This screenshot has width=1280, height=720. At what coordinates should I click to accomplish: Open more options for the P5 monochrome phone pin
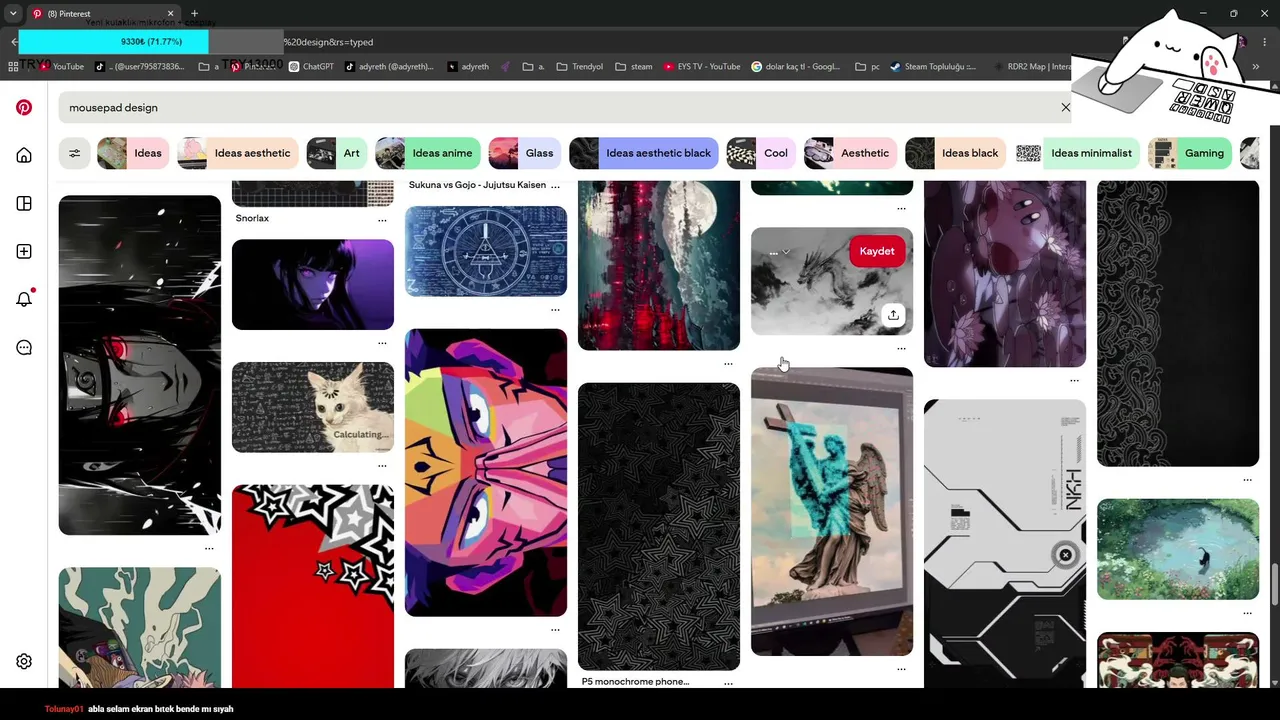coord(728,682)
